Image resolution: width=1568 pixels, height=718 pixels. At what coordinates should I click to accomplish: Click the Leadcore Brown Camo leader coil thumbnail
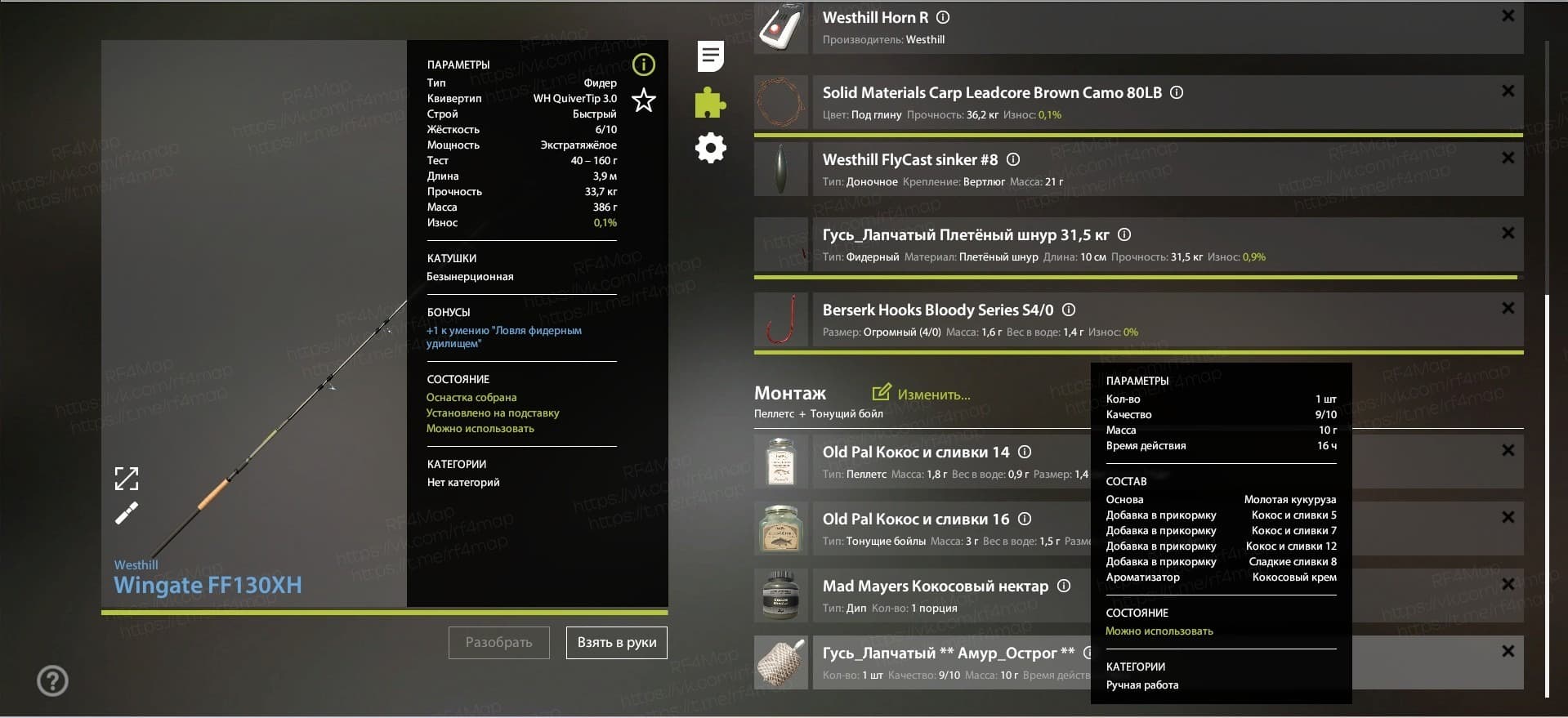tap(781, 102)
